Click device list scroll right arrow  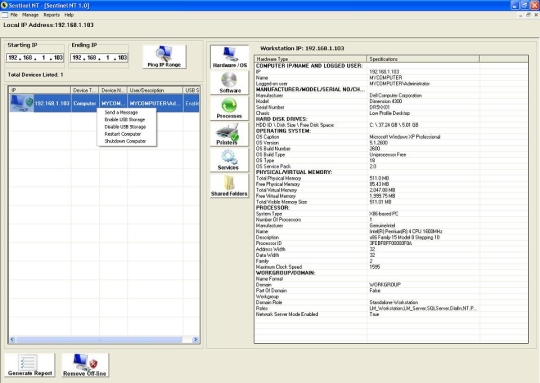(195, 340)
